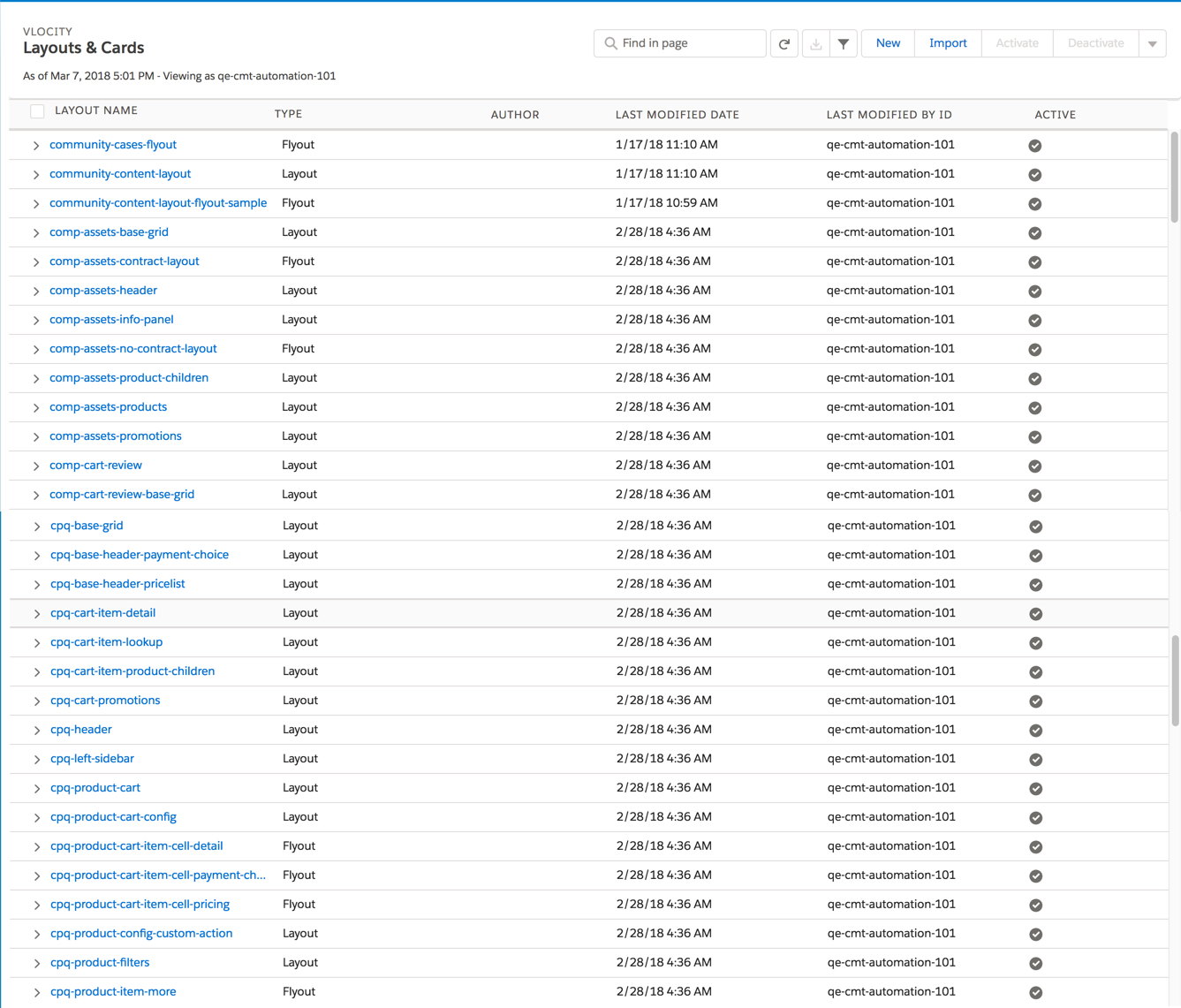Viewport: 1181px width, 1008px height.
Task: Click active checkmark for cpq-left-sidebar
Action: click(x=1035, y=760)
